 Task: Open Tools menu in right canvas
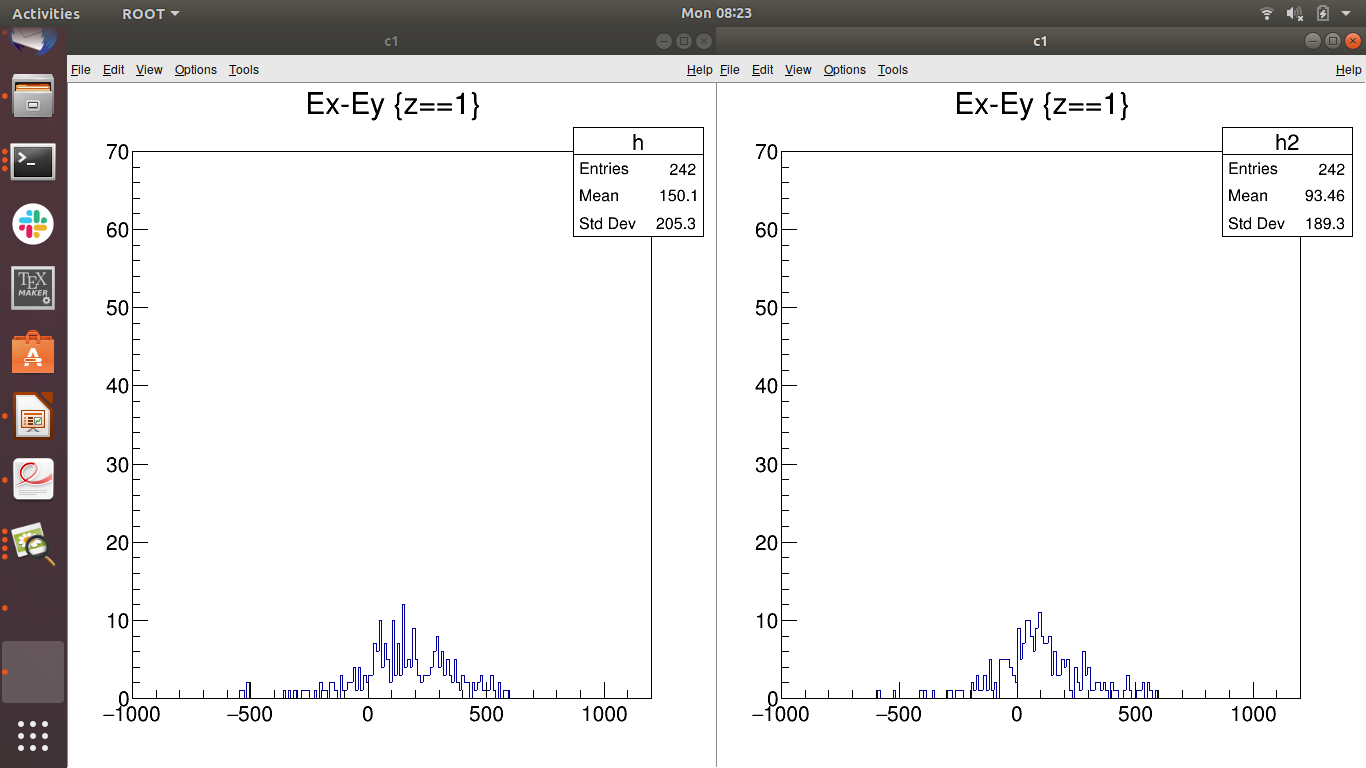pos(892,69)
